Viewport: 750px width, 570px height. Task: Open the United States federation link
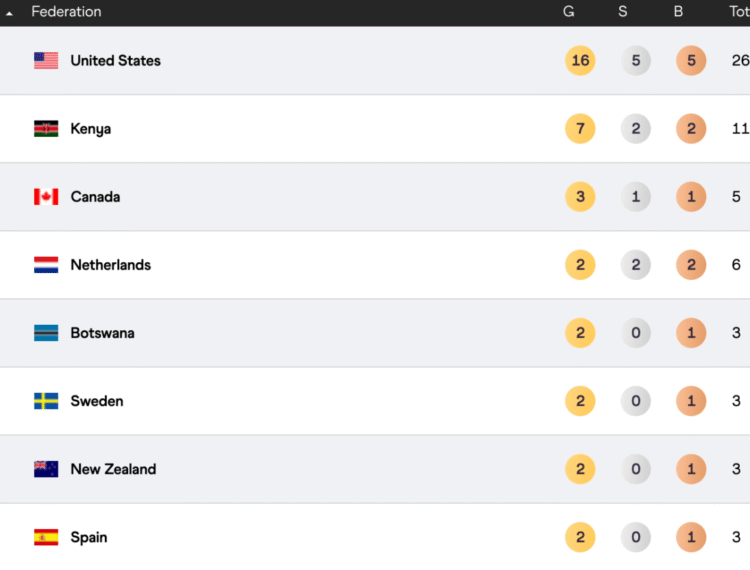tap(115, 61)
